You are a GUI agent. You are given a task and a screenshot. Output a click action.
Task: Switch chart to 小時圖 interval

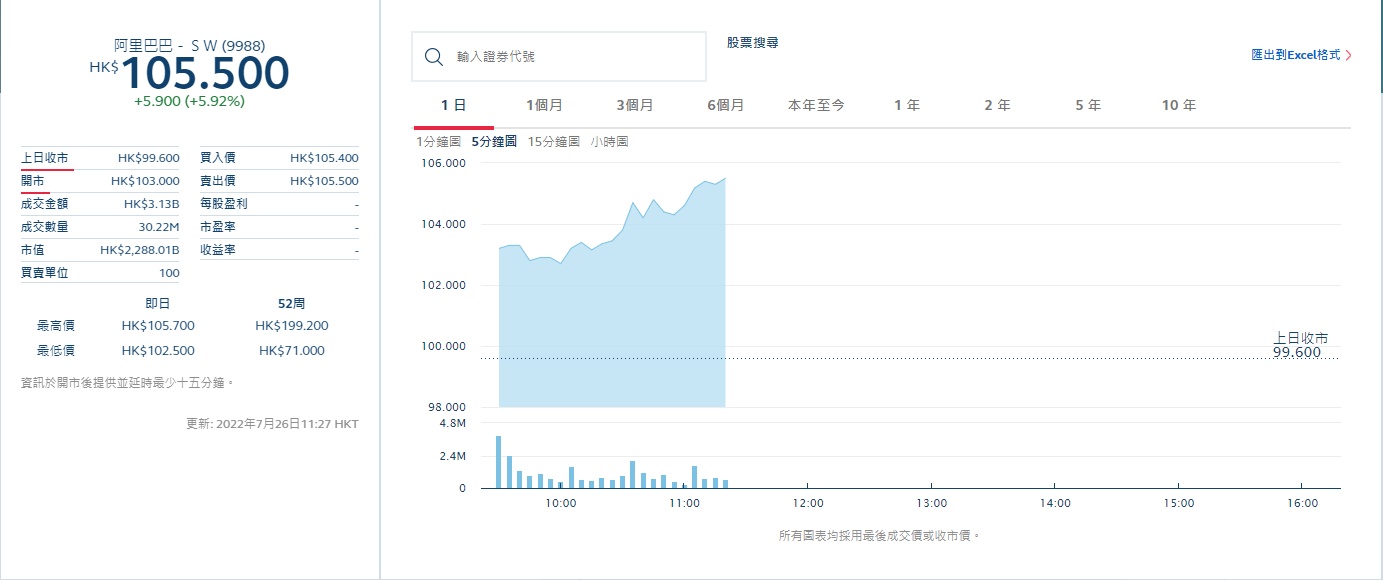609,142
